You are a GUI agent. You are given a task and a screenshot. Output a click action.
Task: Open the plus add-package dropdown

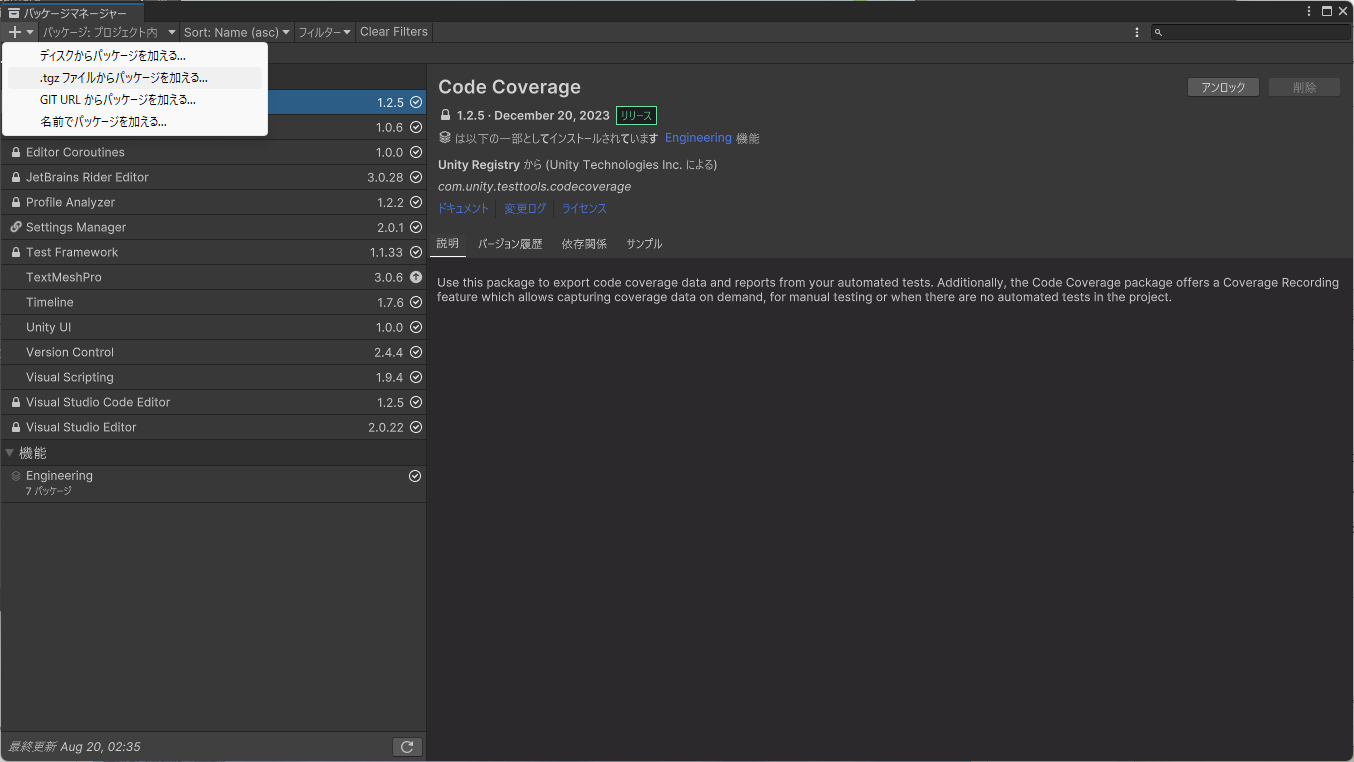20,32
